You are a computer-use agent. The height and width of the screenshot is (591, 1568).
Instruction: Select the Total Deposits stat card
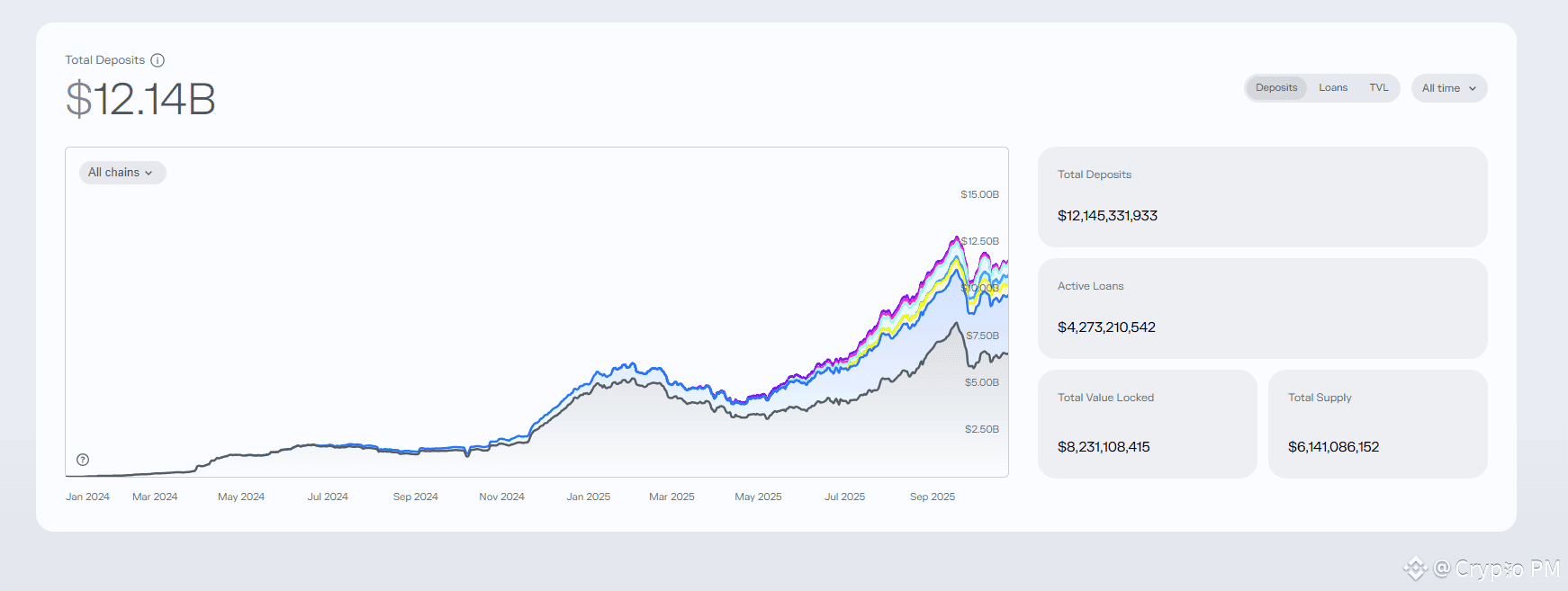[x=1262, y=197]
